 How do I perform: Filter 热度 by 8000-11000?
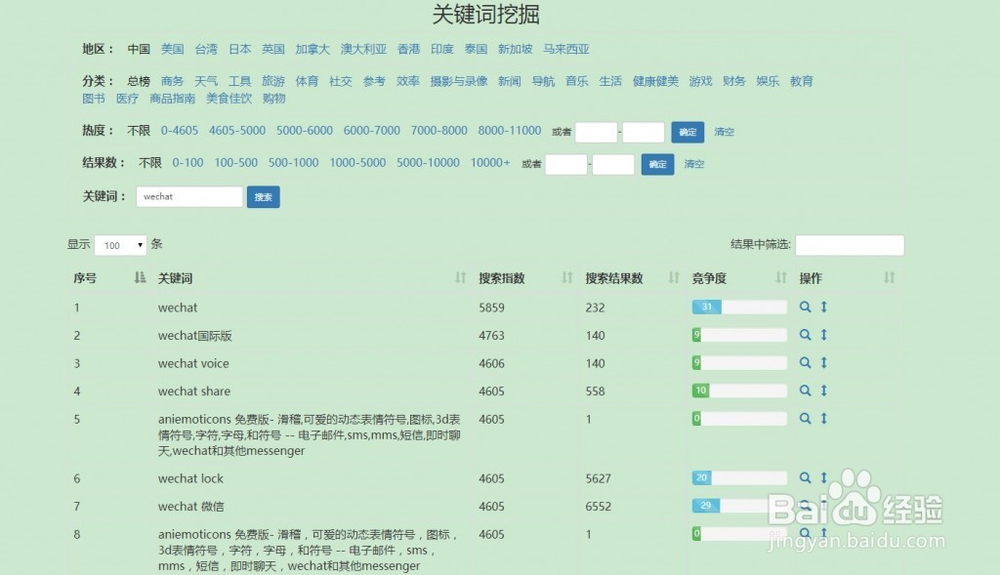(x=510, y=131)
